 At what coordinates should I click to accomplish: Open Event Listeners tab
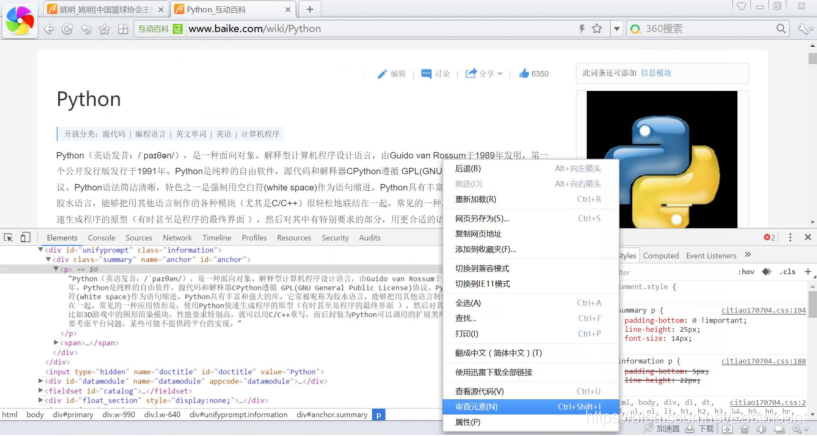click(711, 255)
